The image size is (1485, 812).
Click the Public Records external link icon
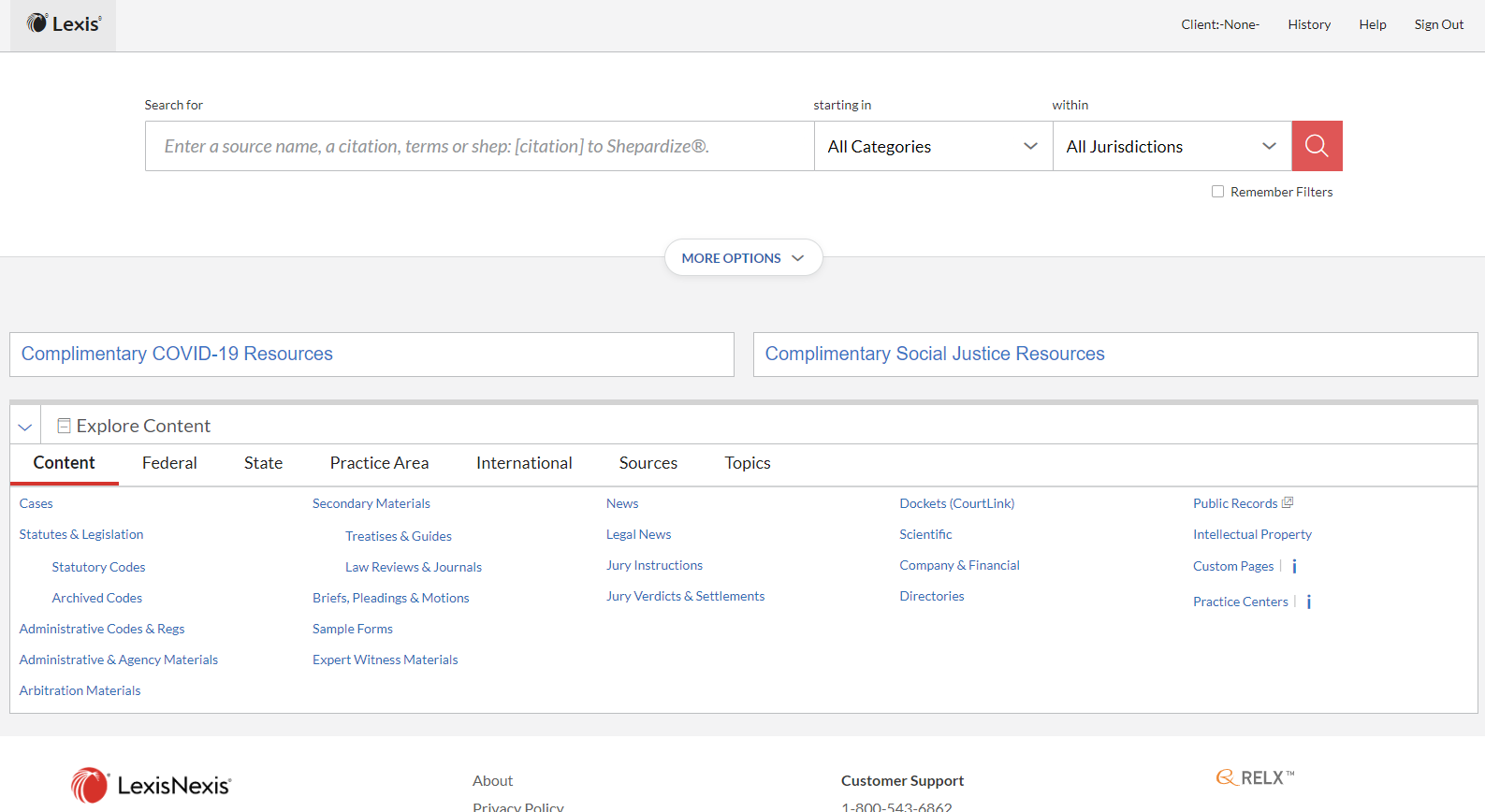pos(1288,502)
